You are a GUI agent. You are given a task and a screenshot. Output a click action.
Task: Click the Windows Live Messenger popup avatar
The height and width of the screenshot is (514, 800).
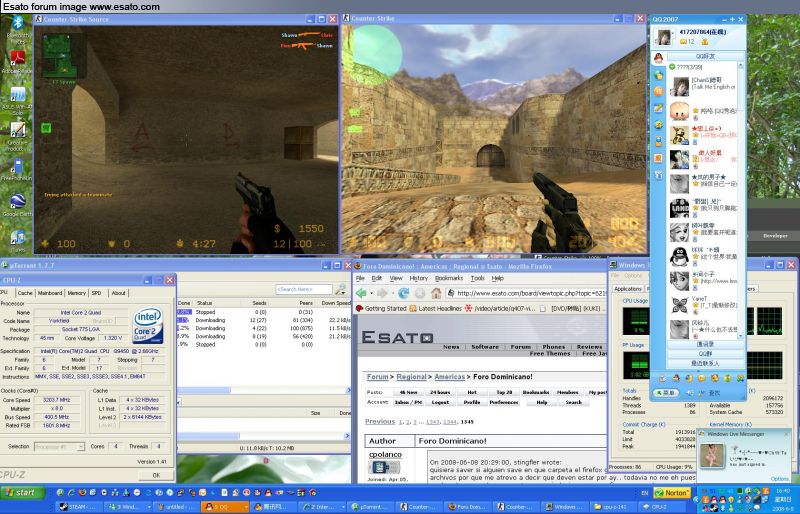tap(711, 456)
